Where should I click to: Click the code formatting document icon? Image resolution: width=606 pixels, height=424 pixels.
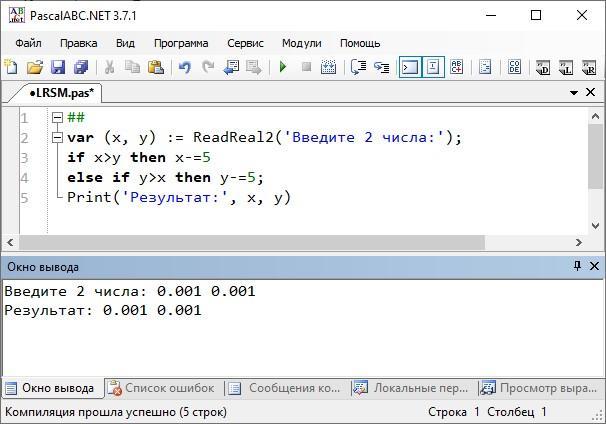click(485, 67)
